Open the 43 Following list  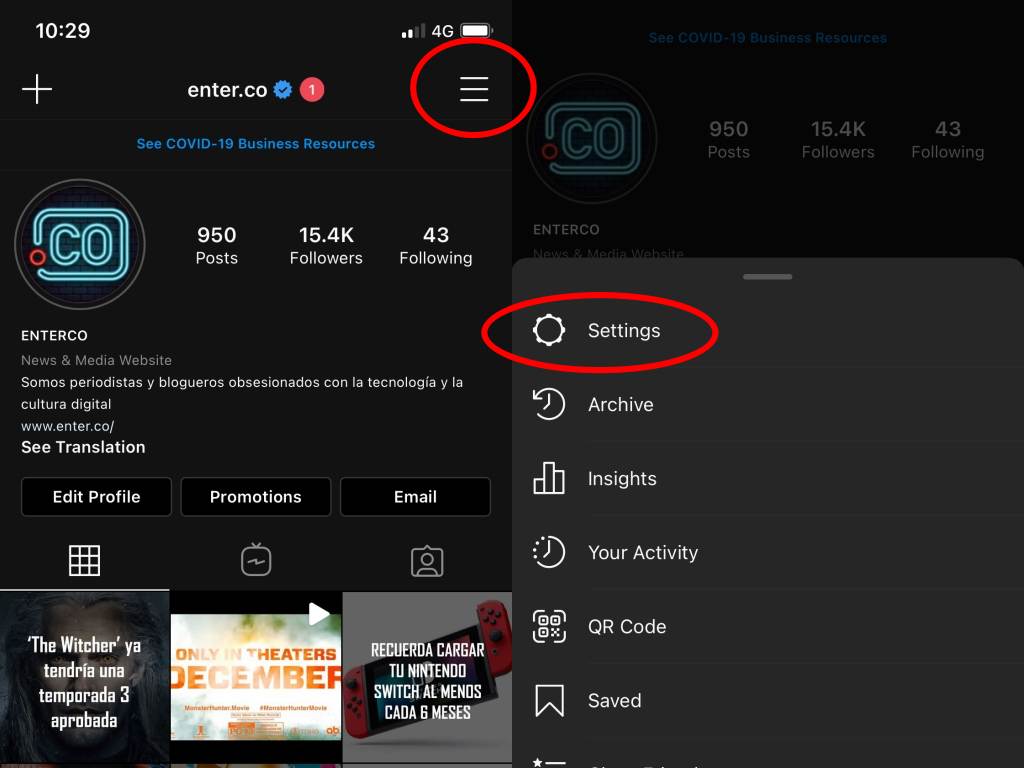click(x=436, y=245)
